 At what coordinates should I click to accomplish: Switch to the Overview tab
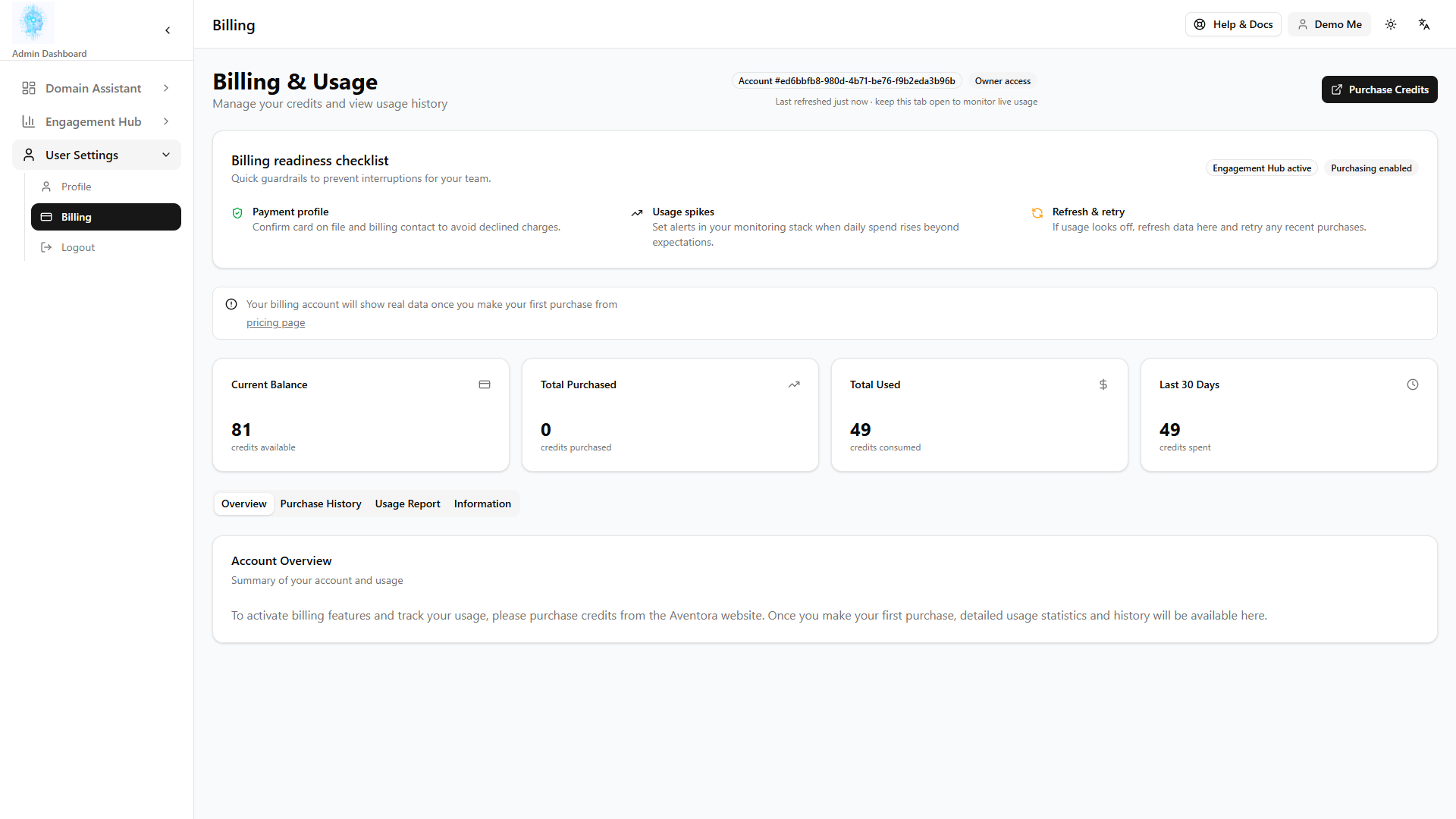point(244,504)
